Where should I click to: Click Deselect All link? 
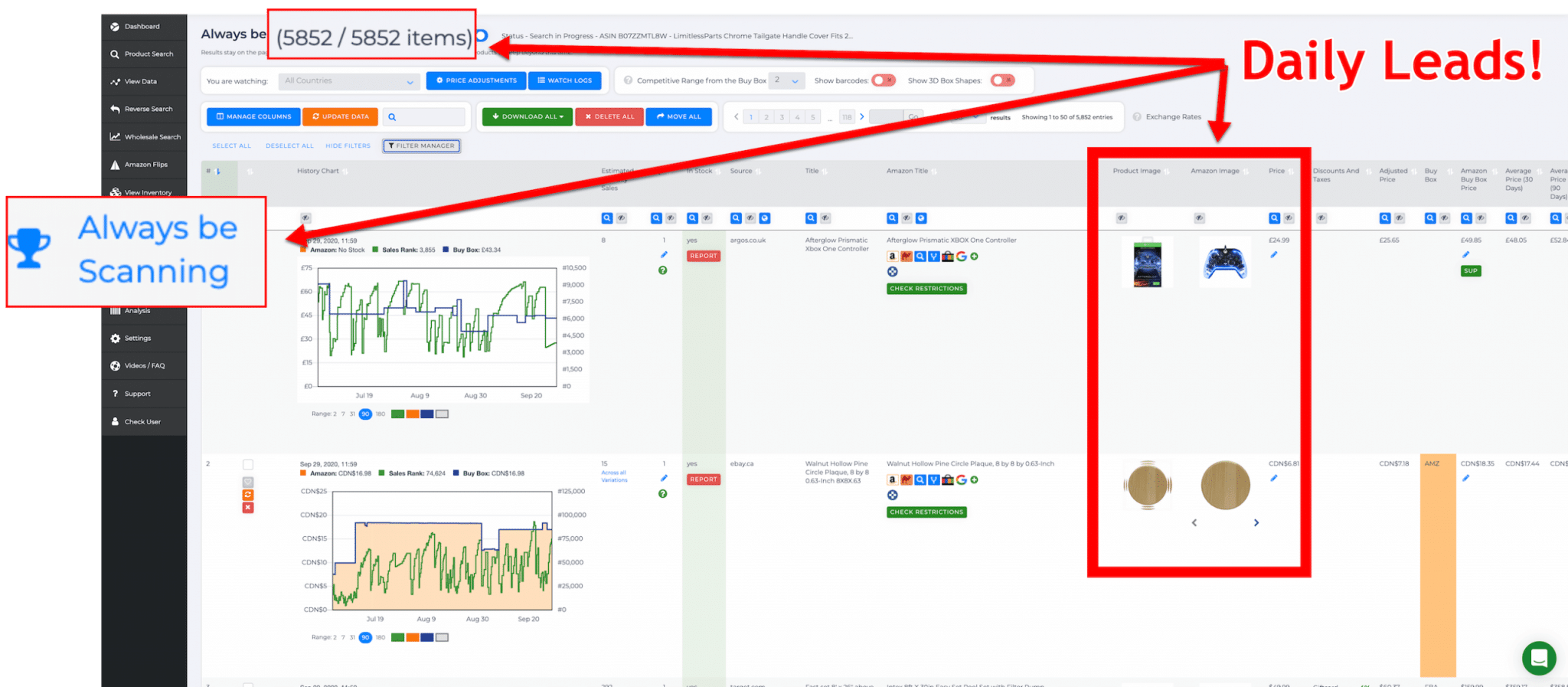289,146
